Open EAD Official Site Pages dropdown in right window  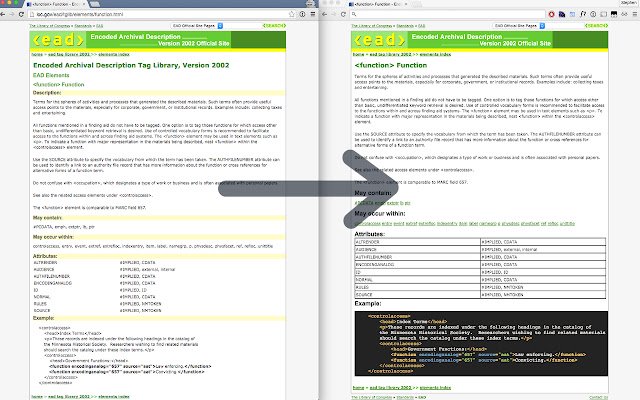[x=519, y=26]
